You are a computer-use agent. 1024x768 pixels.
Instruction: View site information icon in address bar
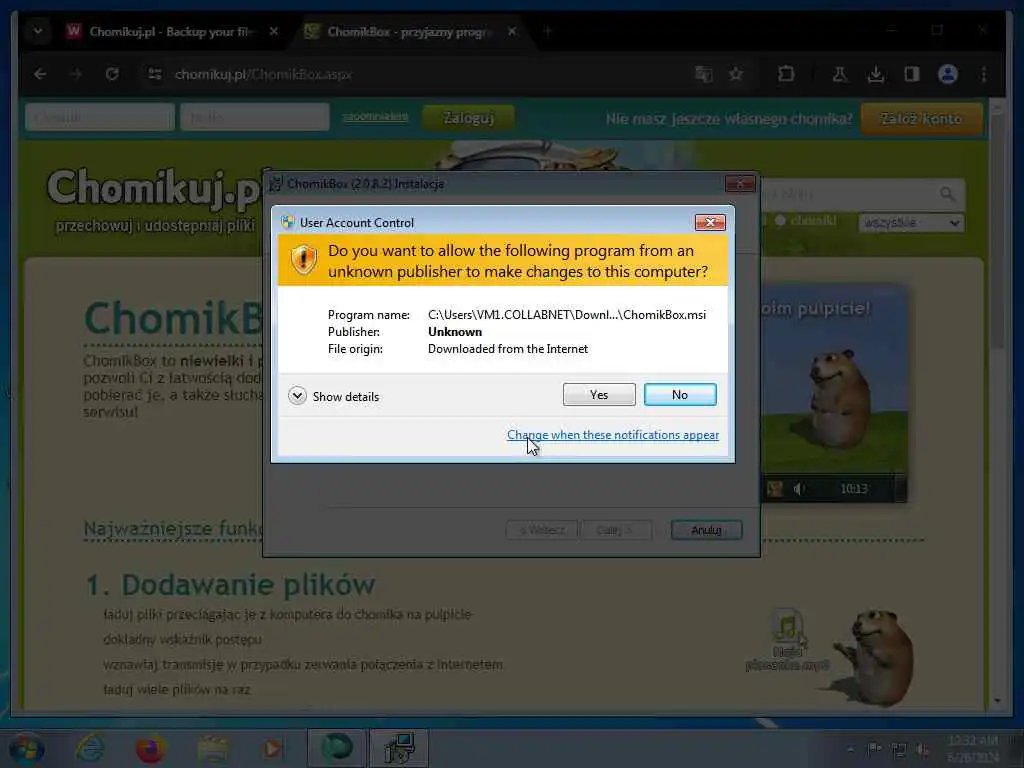(155, 74)
